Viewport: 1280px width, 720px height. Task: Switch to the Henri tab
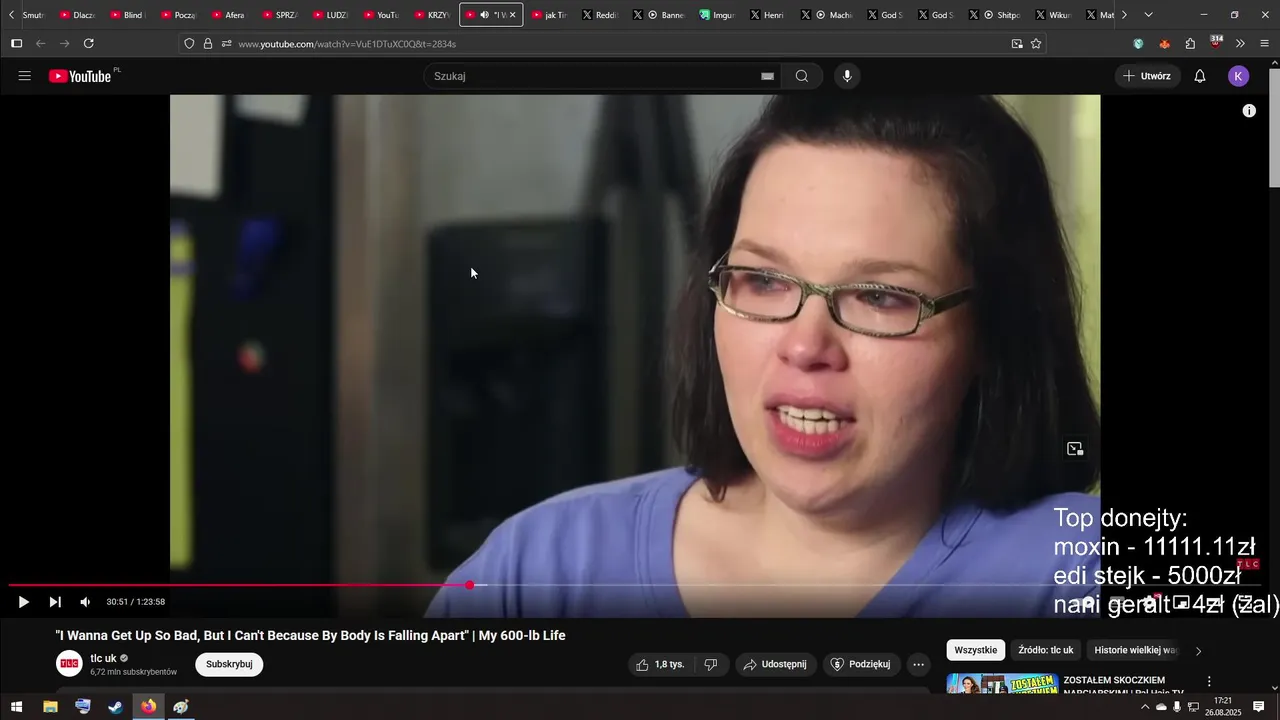click(x=767, y=15)
